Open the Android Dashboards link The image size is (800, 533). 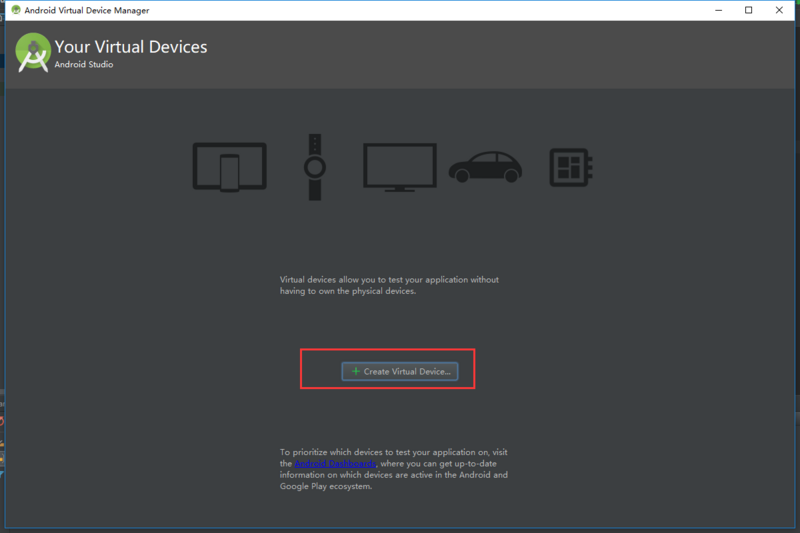[x=335, y=464]
